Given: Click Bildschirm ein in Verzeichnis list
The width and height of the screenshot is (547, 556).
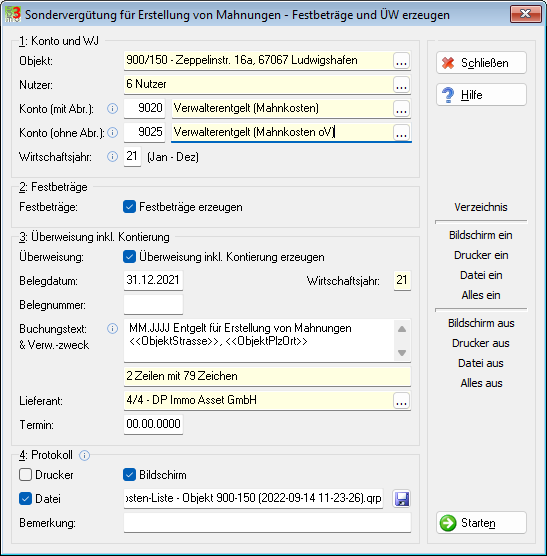Looking at the screenshot, I should coord(481,235).
